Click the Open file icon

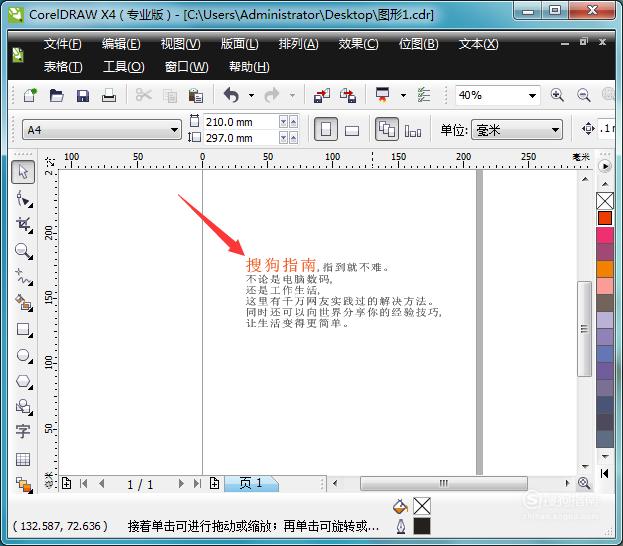[56, 95]
